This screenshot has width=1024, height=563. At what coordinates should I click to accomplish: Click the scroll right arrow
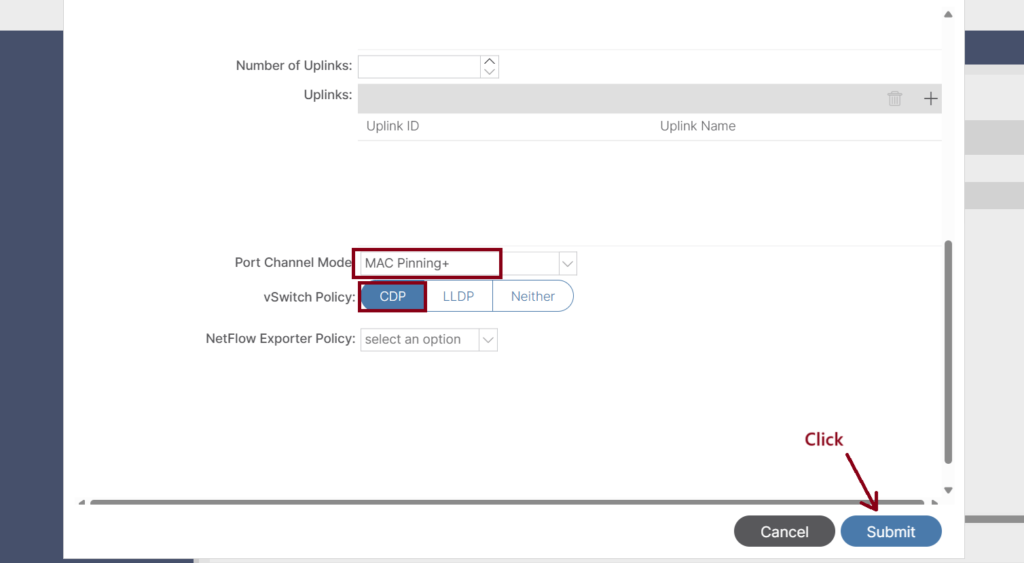click(935, 502)
